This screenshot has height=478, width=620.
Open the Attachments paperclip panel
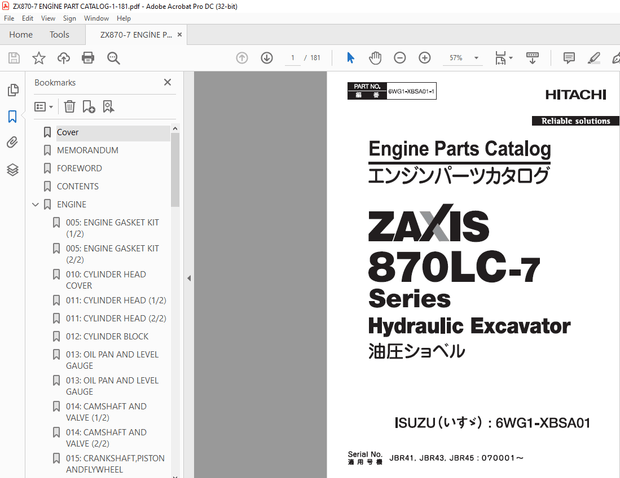(x=12, y=142)
